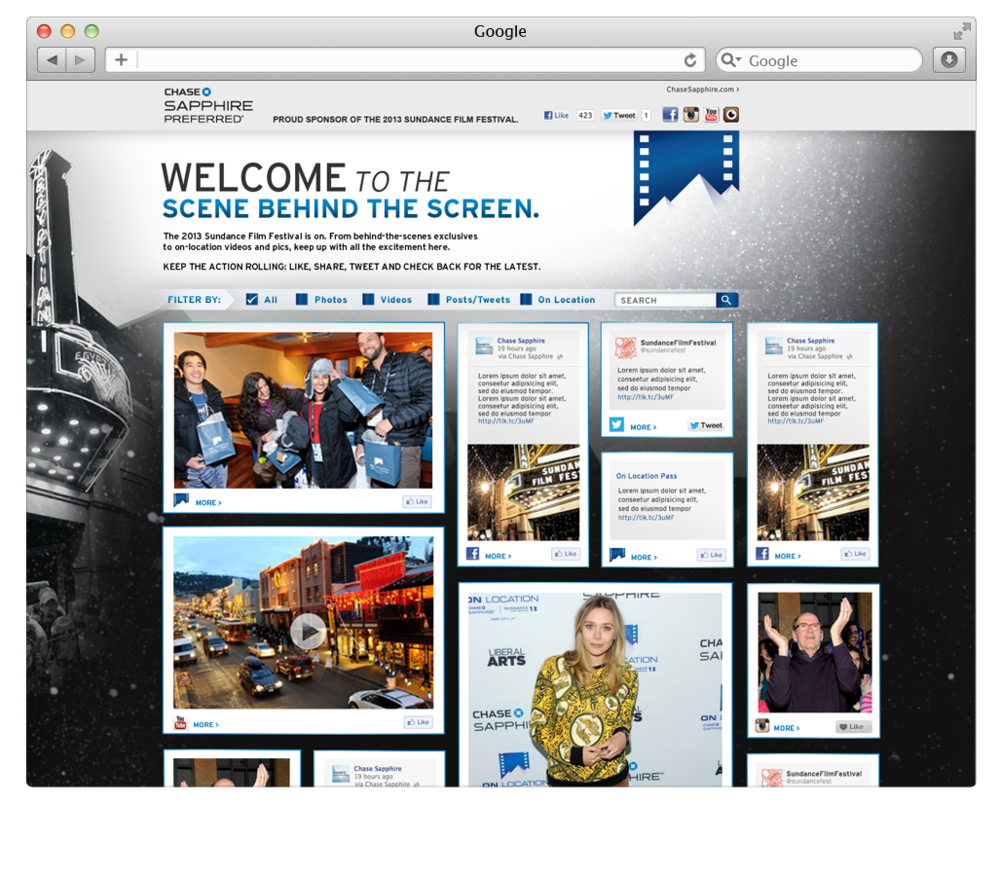This screenshot has height=876, width=1000.
Task: Click the Chase Sapphire Preferred logo
Action: tap(208, 105)
